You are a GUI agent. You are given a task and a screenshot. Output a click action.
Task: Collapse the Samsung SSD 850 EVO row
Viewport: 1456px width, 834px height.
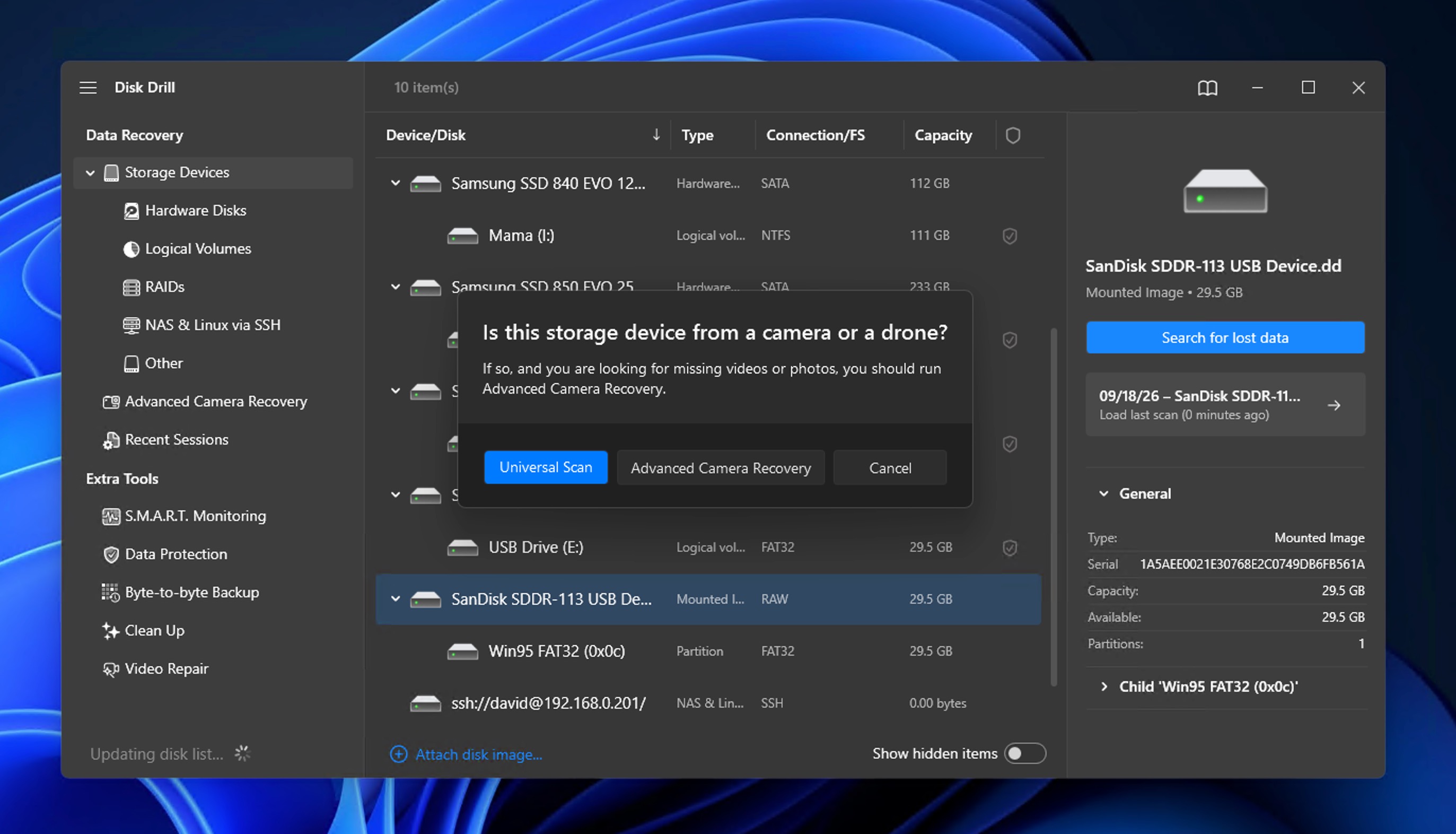(x=395, y=287)
